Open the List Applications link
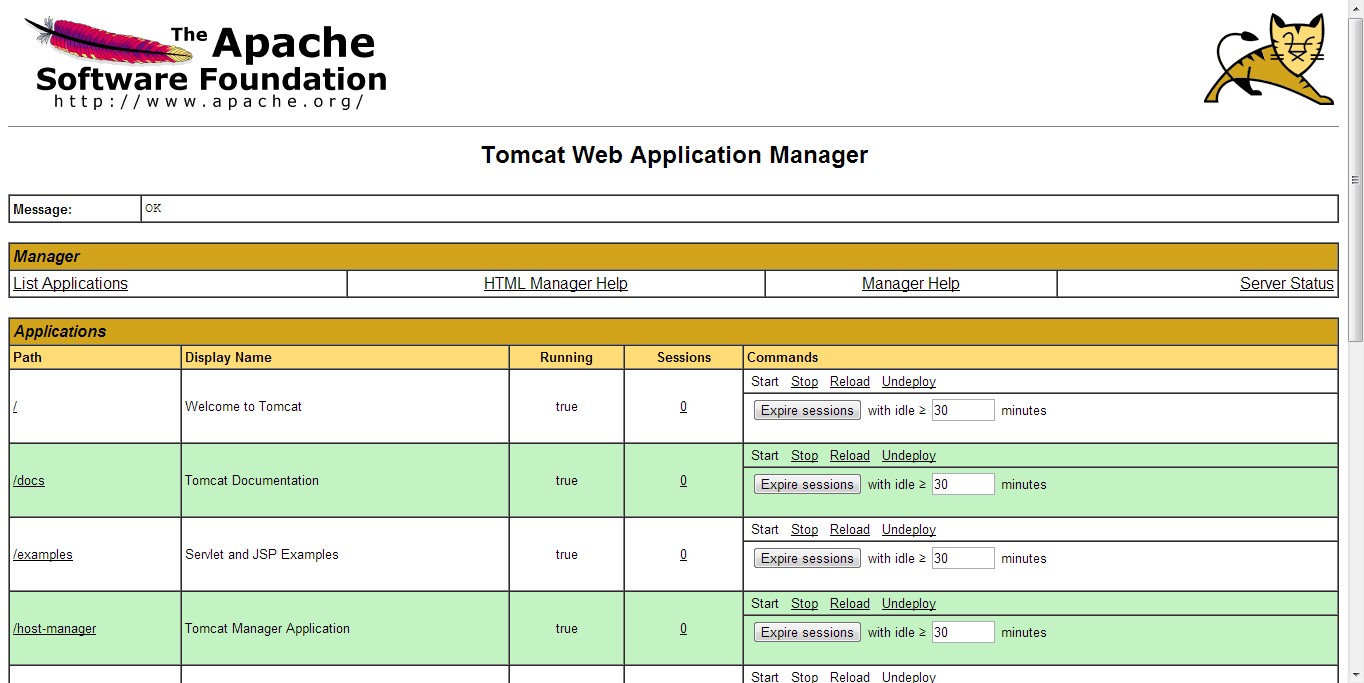This screenshot has height=683, width=1364. pyautogui.click(x=70, y=284)
